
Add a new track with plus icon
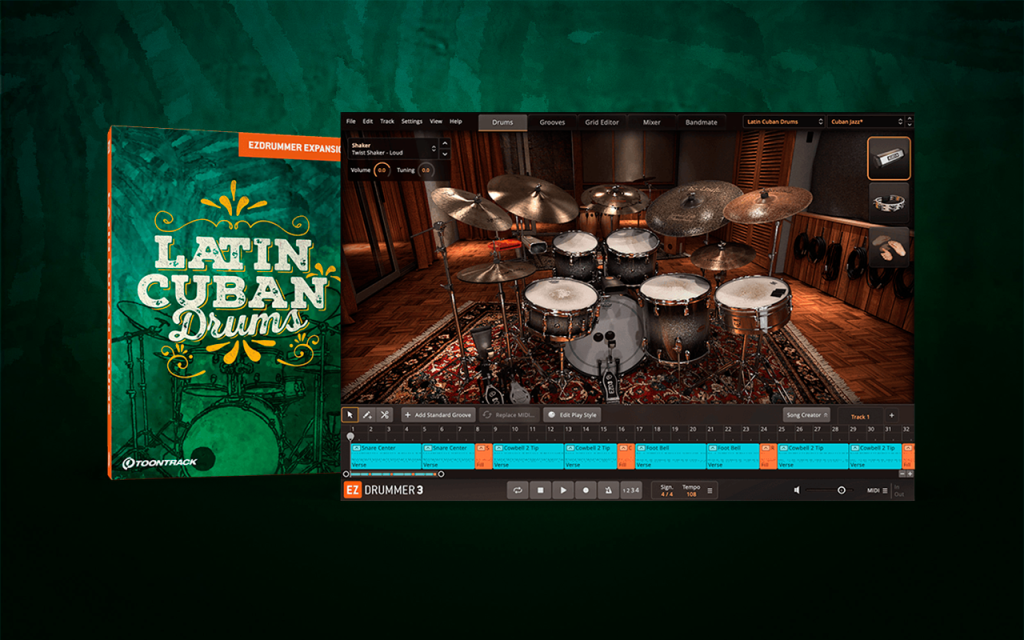pos(891,415)
